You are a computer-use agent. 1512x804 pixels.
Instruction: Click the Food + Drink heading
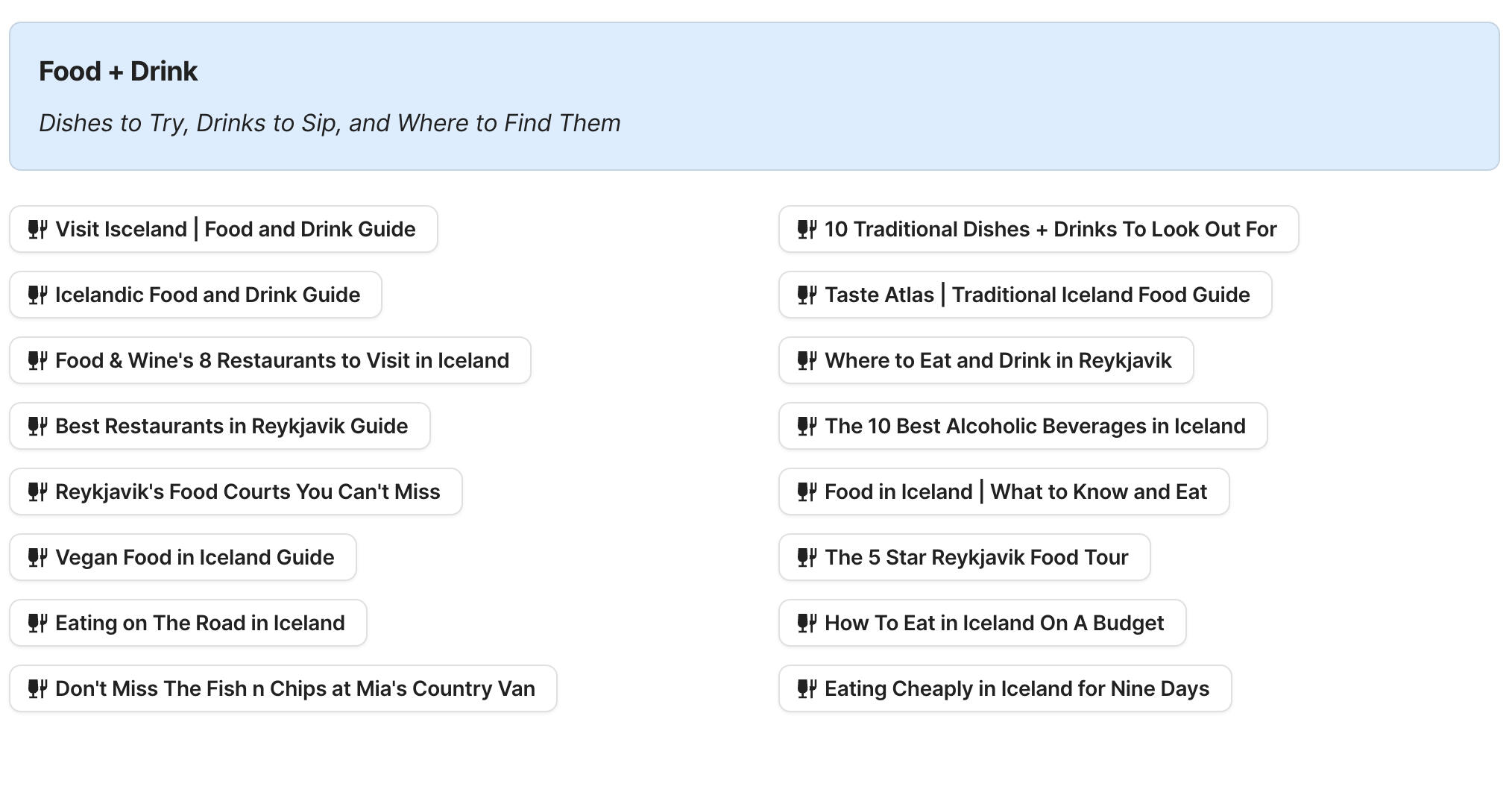click(x=118, y=72)
